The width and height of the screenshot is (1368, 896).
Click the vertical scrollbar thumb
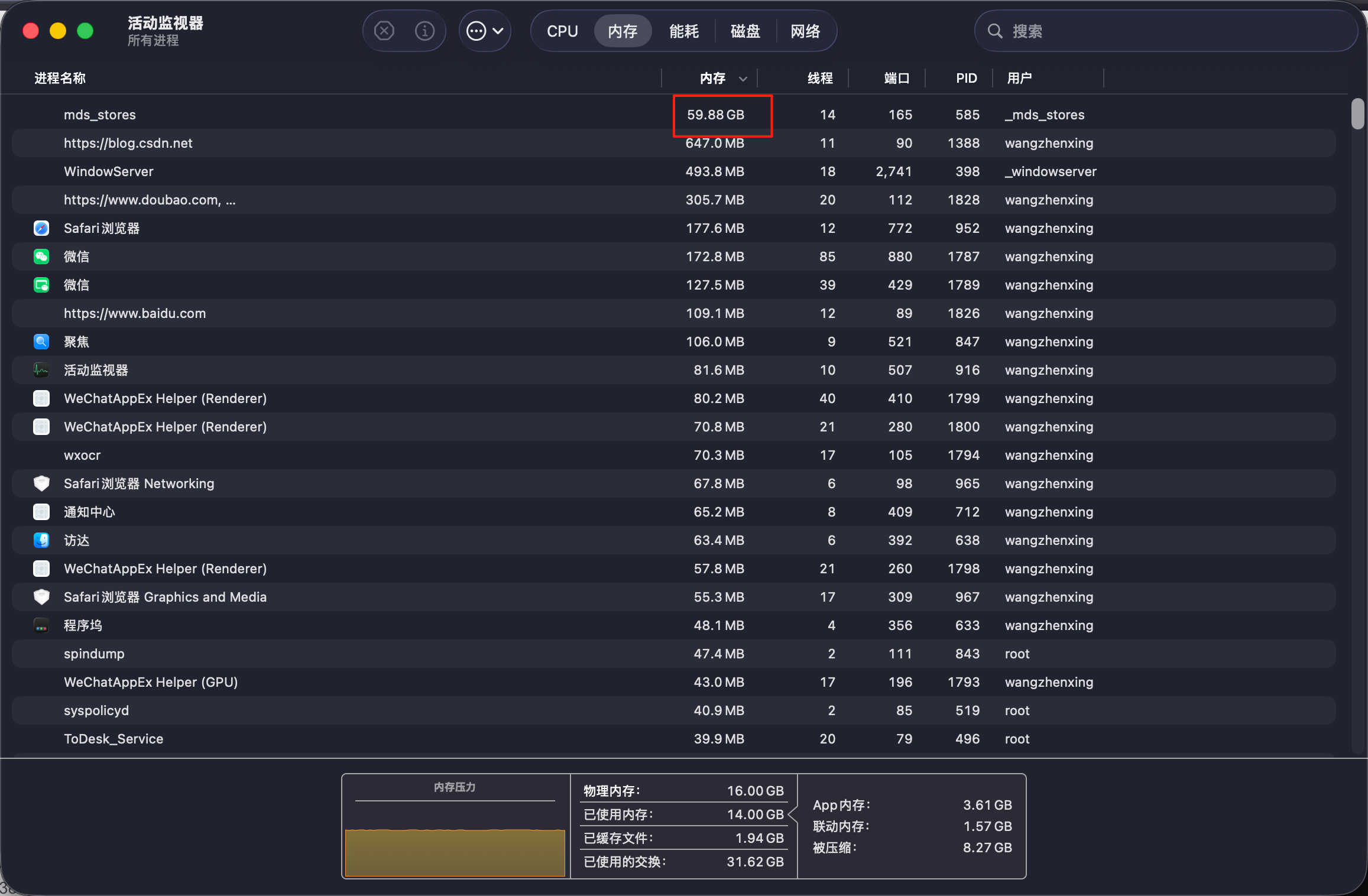[x=1357, y=113]
